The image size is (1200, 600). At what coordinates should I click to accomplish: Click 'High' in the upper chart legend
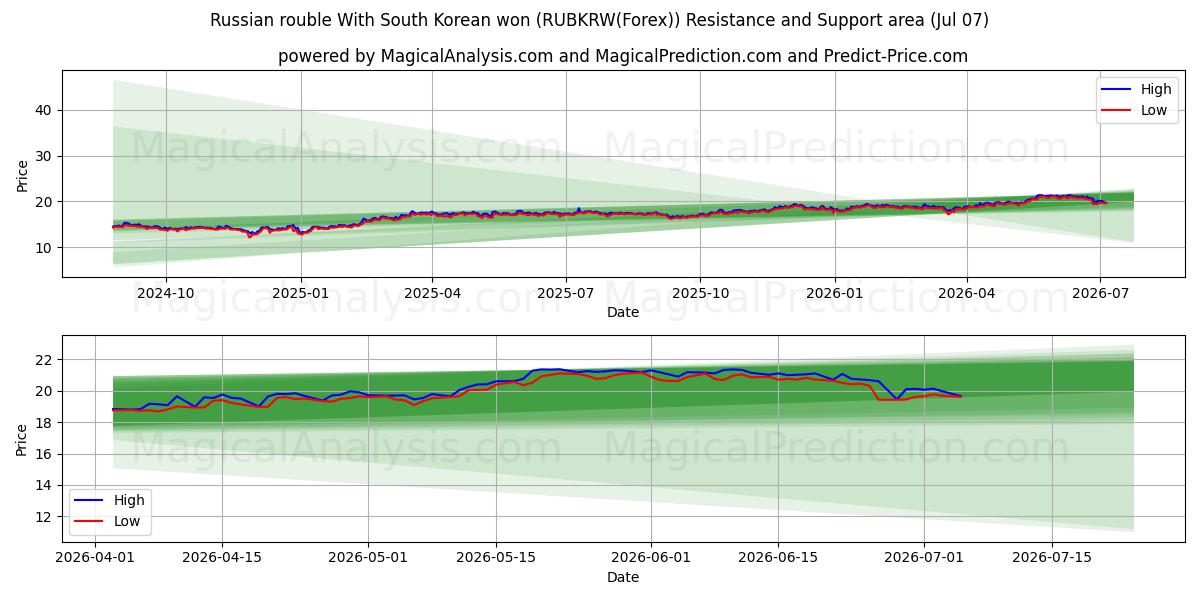[x=1156, y=89]
